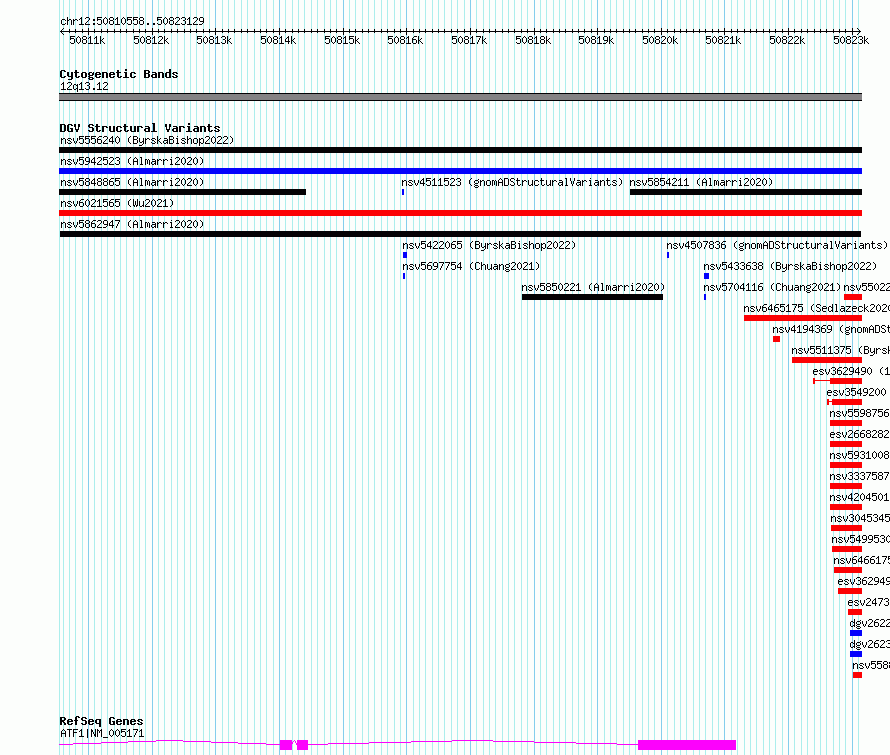Screen dimensions: 890x755
Task: Open variant nsv5942523 (Almarri2020) label
Action: click(x=132, y=161)
